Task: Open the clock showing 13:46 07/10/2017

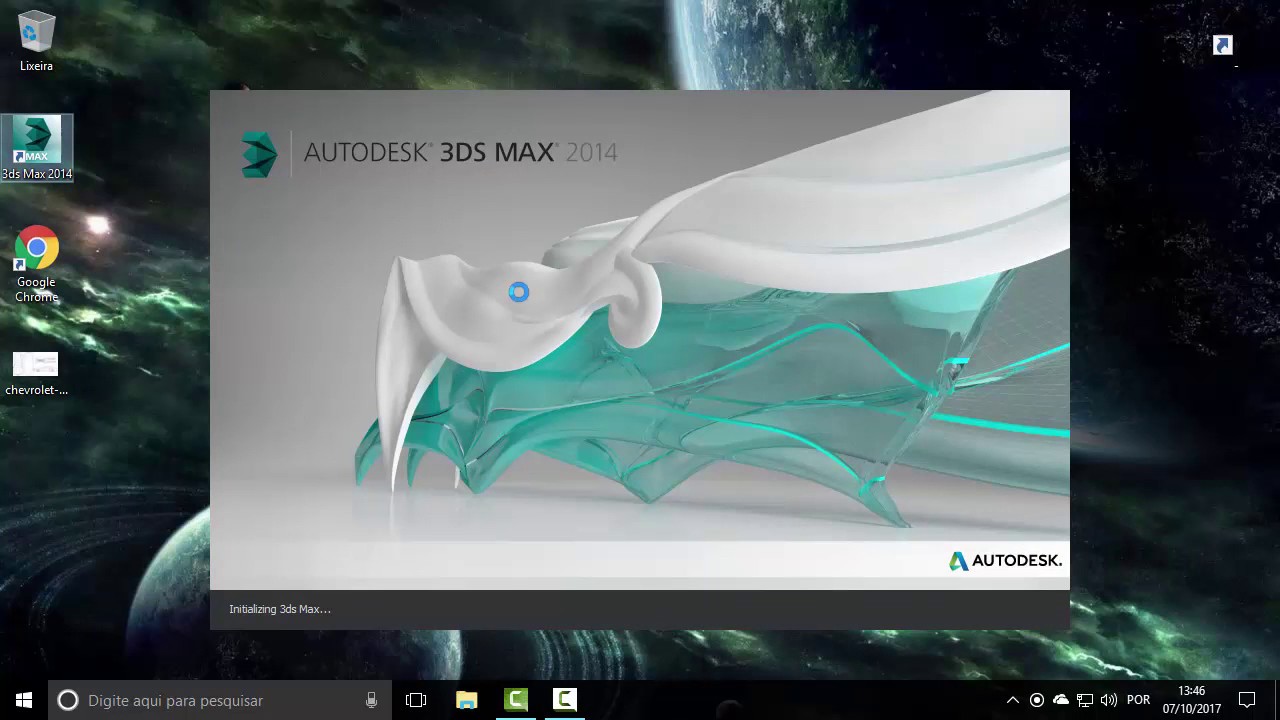Action: 1192,700
